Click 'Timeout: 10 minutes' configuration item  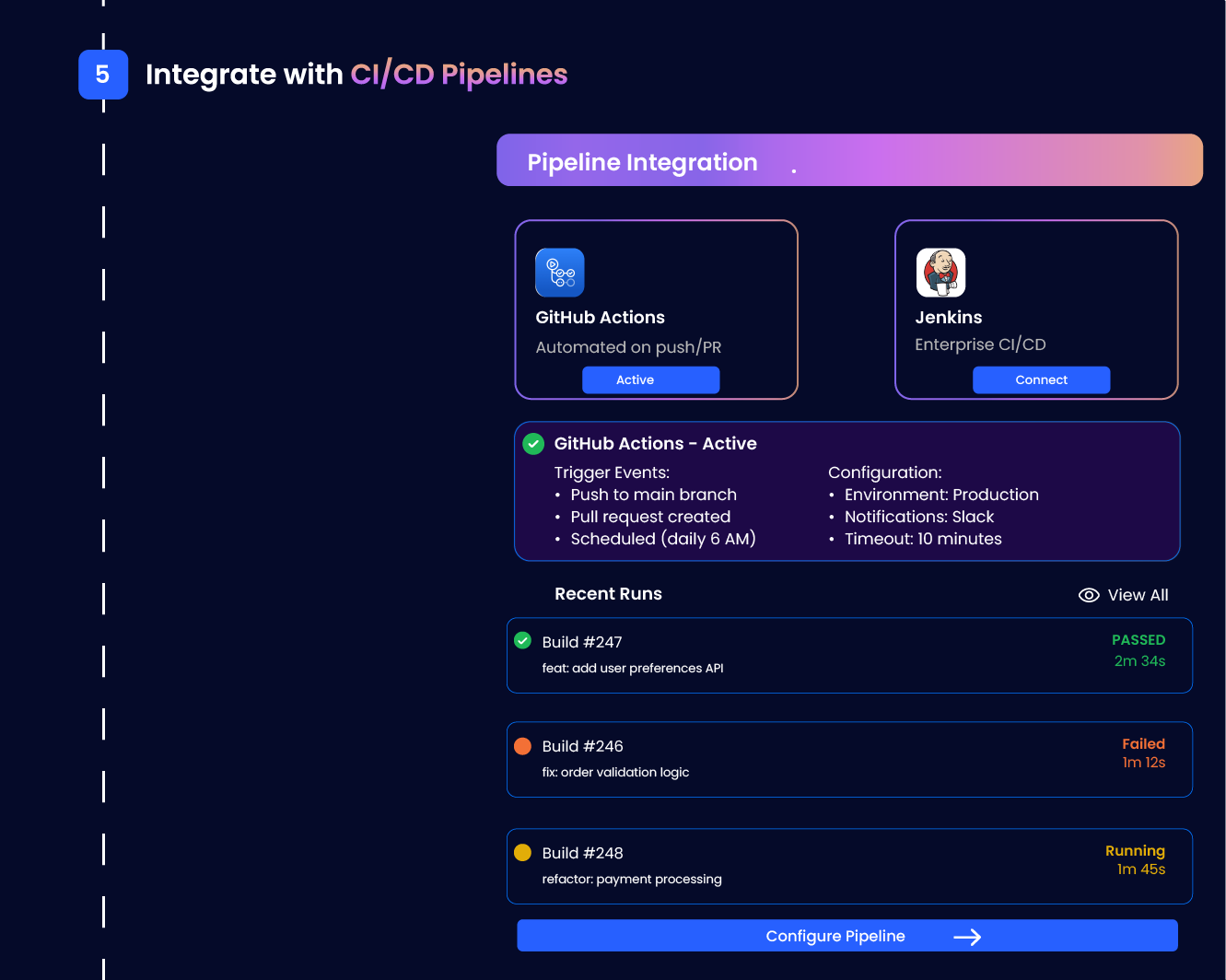(923, 539)
